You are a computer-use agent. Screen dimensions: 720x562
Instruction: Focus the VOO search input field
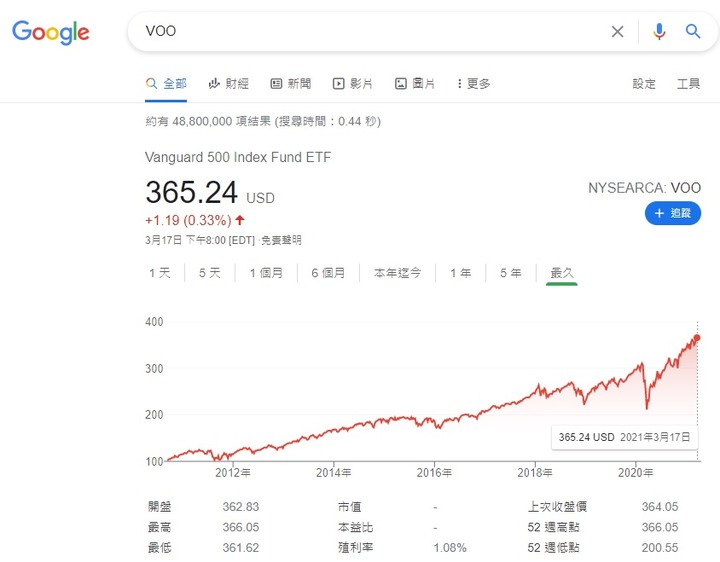[372, 31]
